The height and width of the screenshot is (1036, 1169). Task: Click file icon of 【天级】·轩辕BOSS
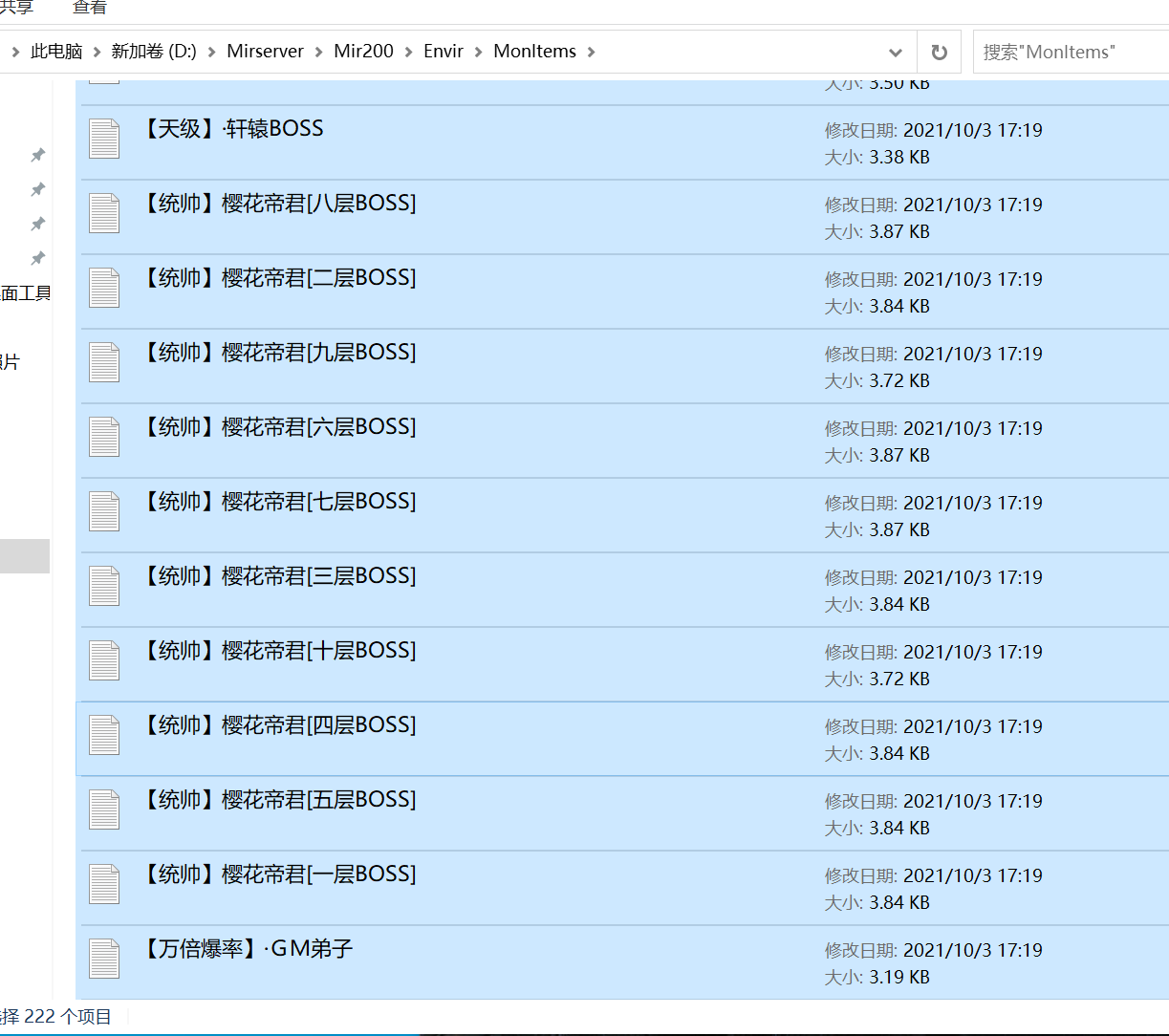point(104,140)
